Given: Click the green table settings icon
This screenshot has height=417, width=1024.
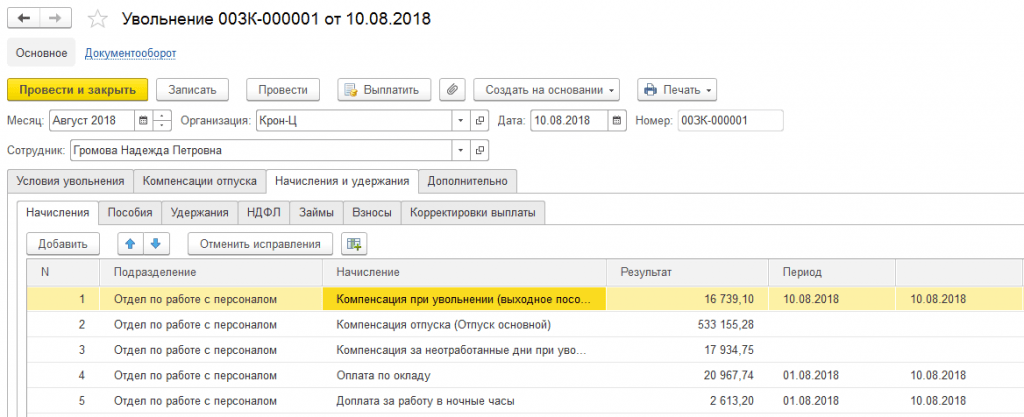Looking at the screenshot, I should pyautogui.click(x=355, y=243).
